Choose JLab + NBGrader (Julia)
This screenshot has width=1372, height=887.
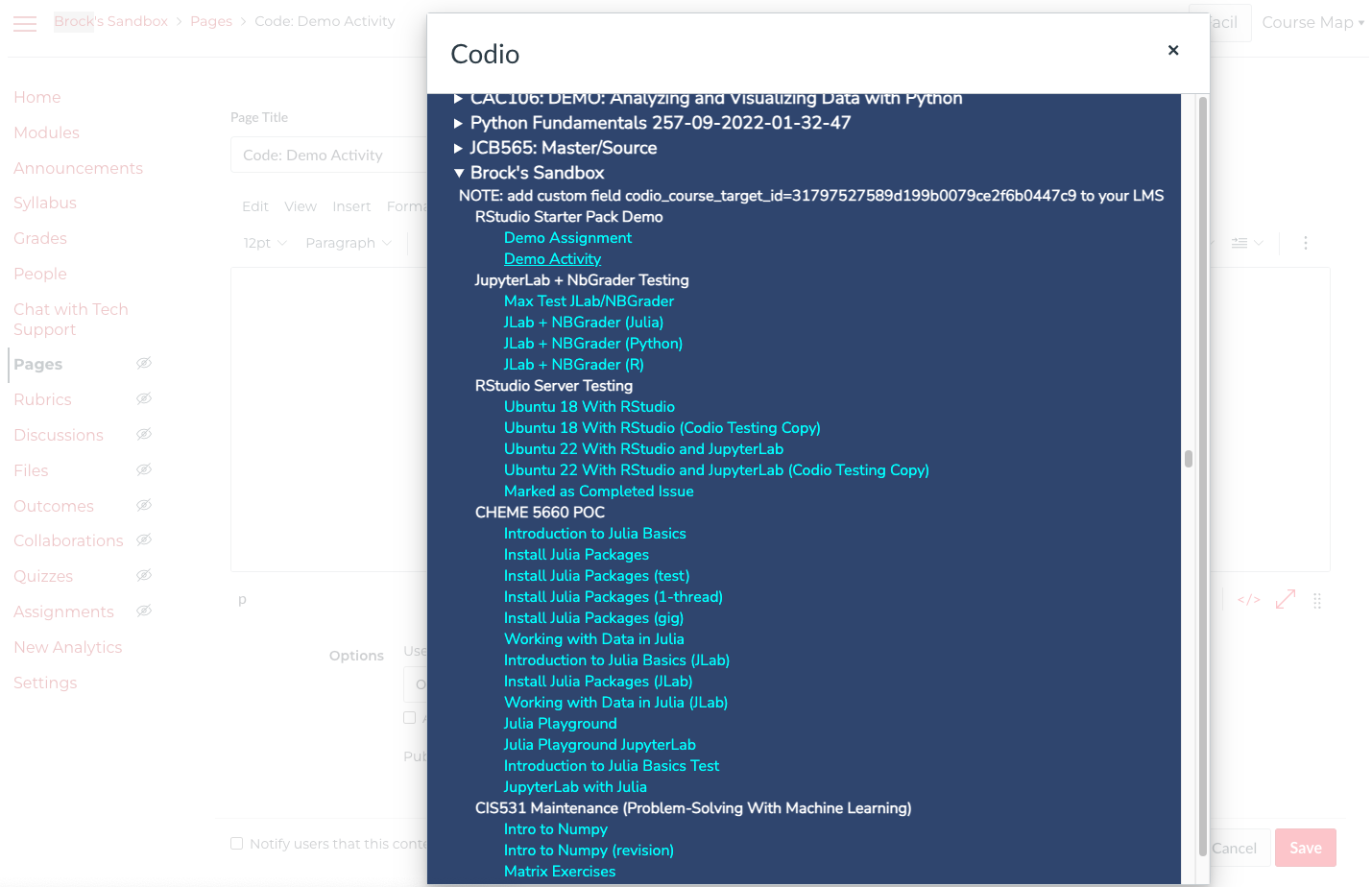coord(584,323)
